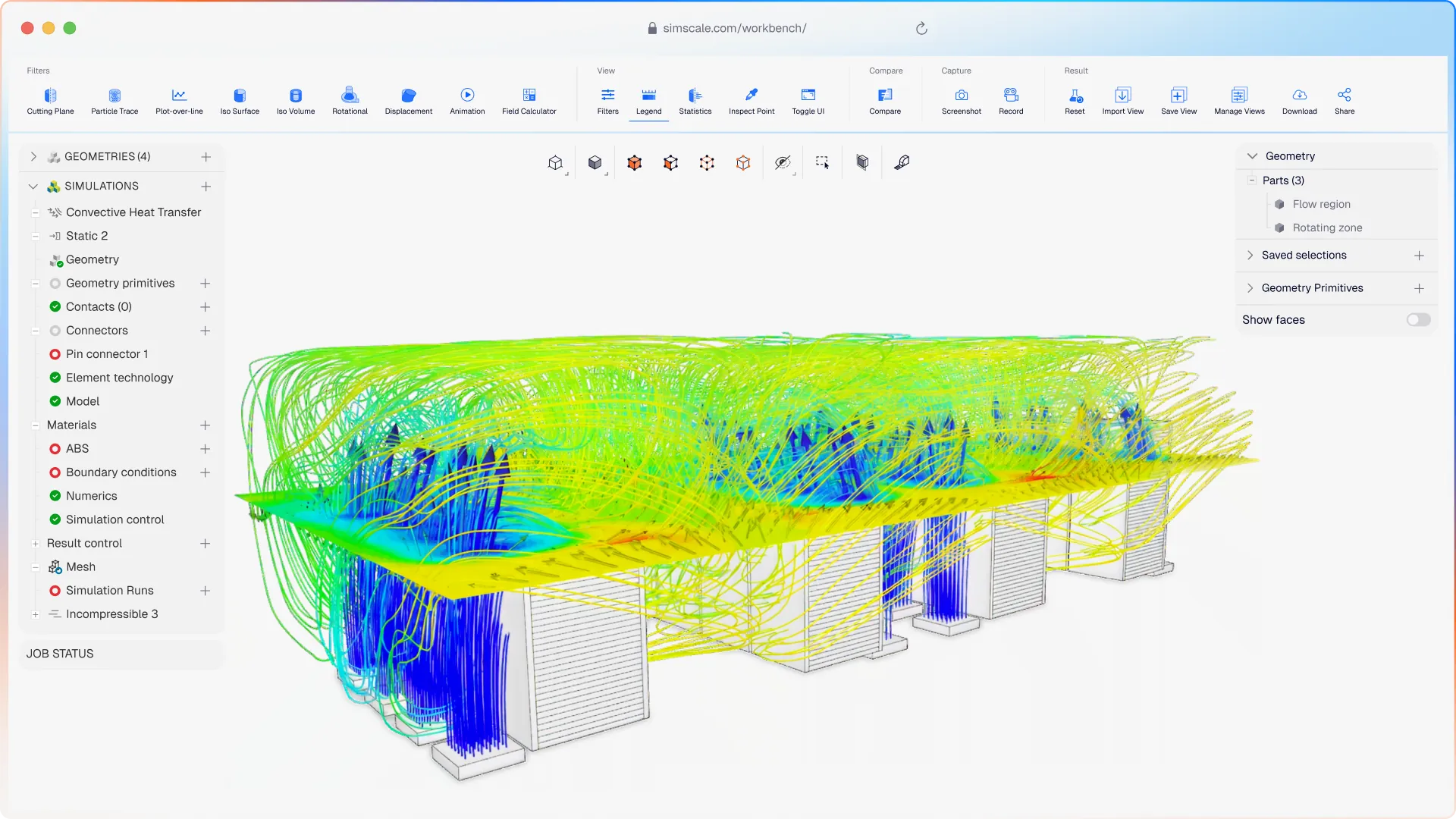Select the solid shaded cube render mode
The width and height of the screenshot is (1456, 819).
pyautogui.click(x=595, y=162)
